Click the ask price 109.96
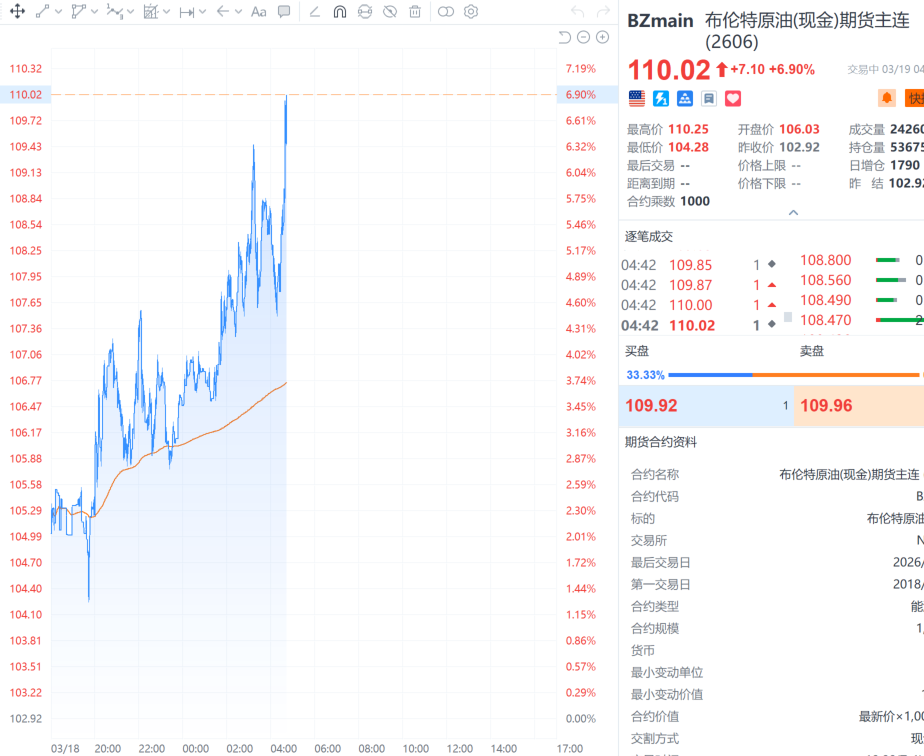The image size is (924, 756). (827, 406)
